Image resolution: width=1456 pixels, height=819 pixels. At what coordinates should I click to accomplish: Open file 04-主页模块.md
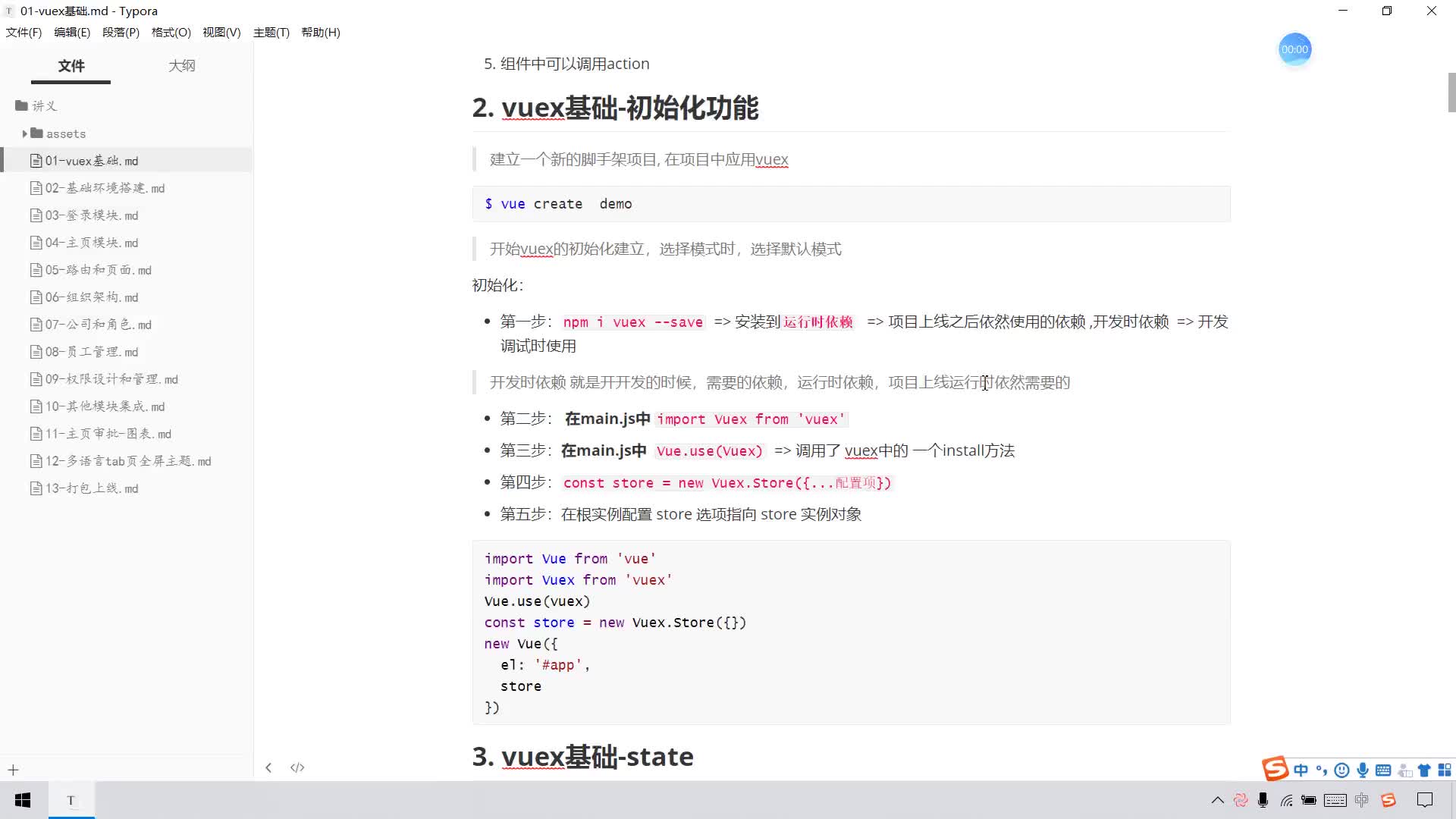coord(127,243)
